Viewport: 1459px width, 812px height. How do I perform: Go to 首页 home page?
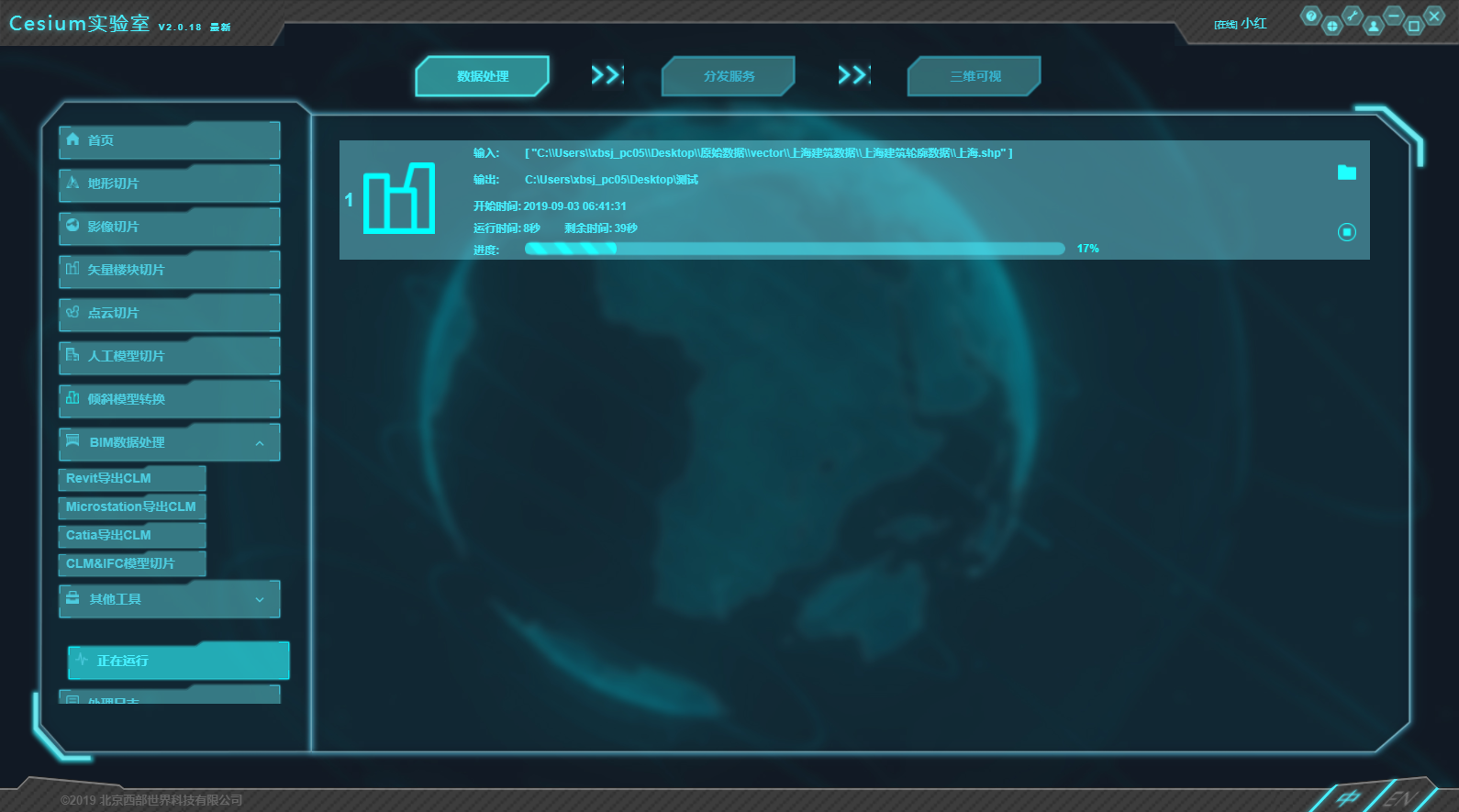click(x=169, y=140)
